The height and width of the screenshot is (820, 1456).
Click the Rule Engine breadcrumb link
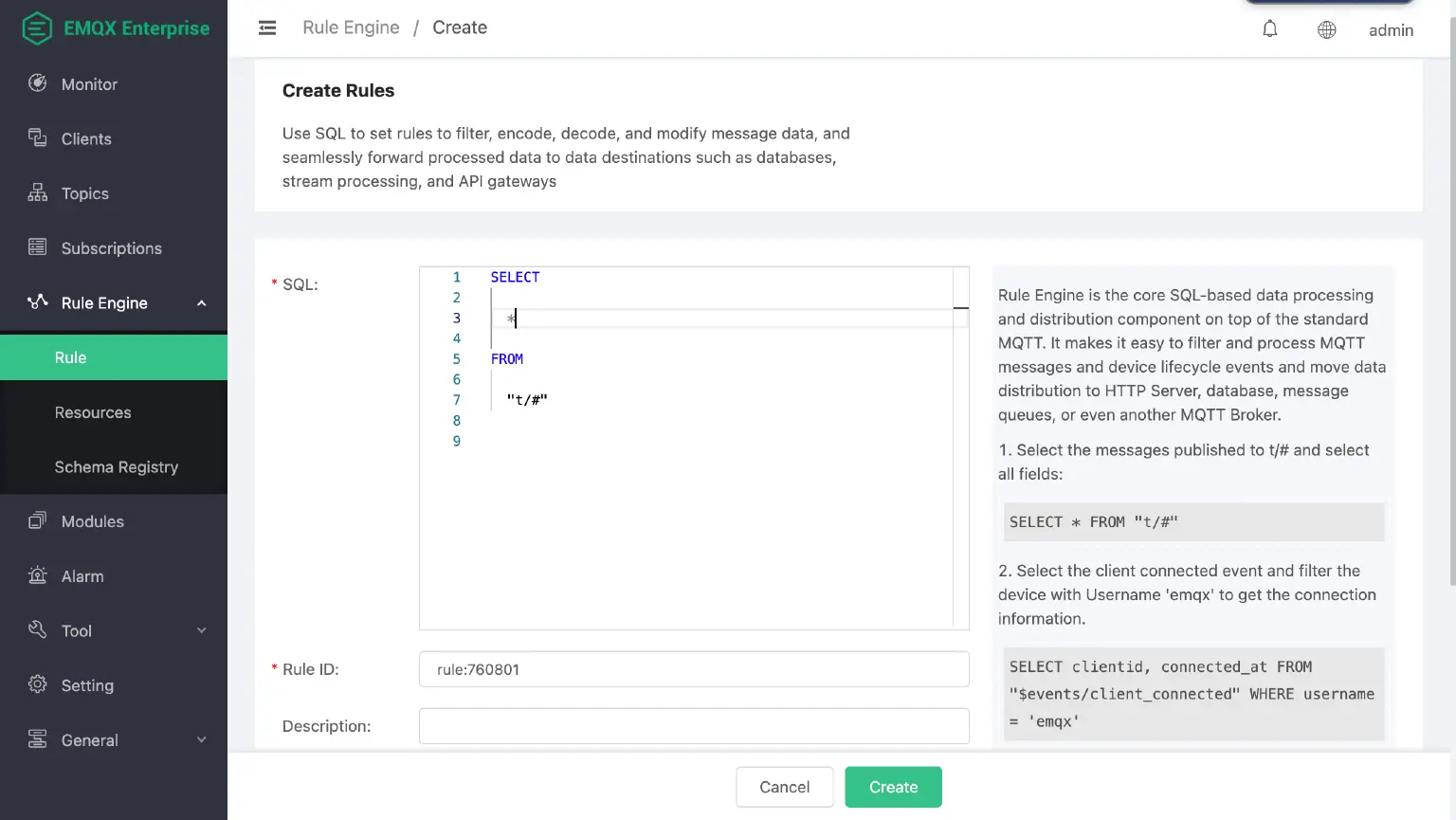pyautogui.click(x=351, y=27)
